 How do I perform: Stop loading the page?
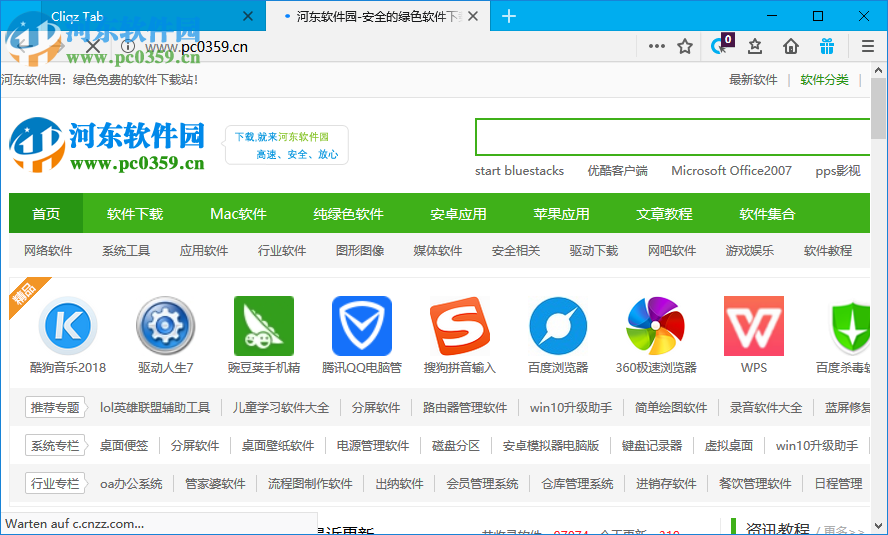[x=93, y=46]
